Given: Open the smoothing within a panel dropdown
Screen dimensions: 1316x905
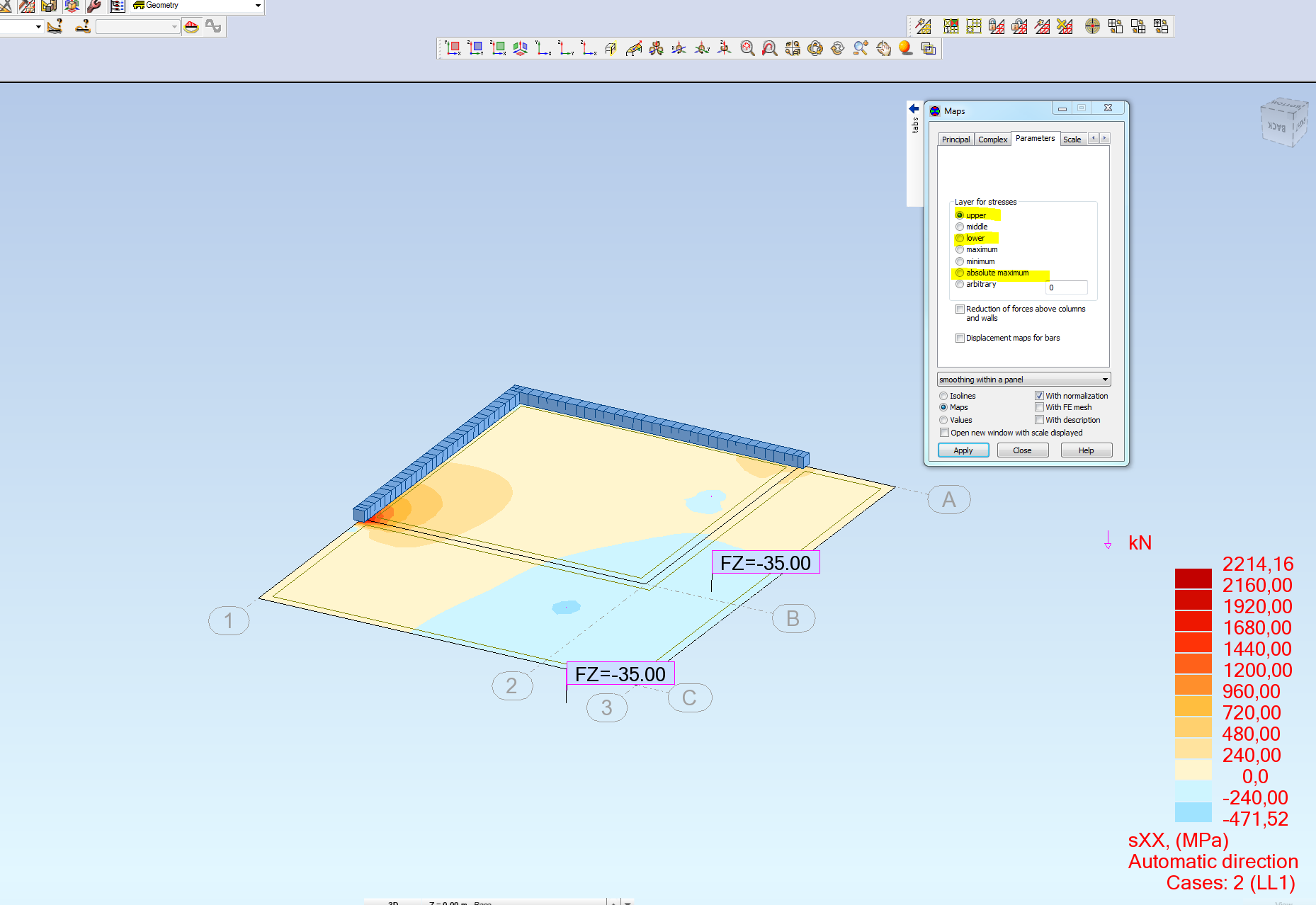Looking at the screenshot, I should (1104, 379).
